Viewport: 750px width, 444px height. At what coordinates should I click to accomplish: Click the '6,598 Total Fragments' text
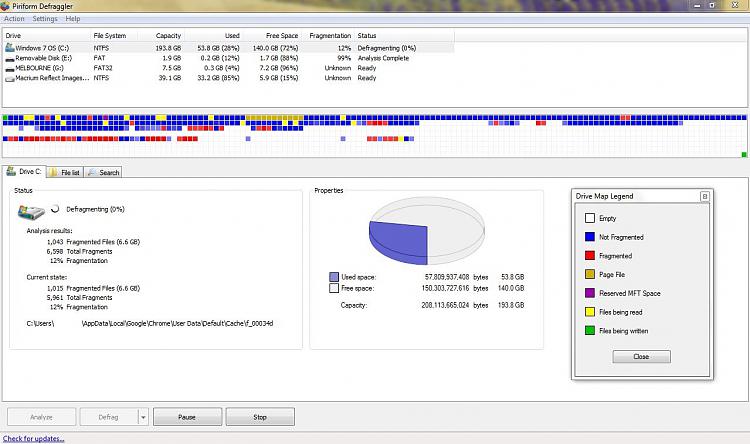click(79, 251)
